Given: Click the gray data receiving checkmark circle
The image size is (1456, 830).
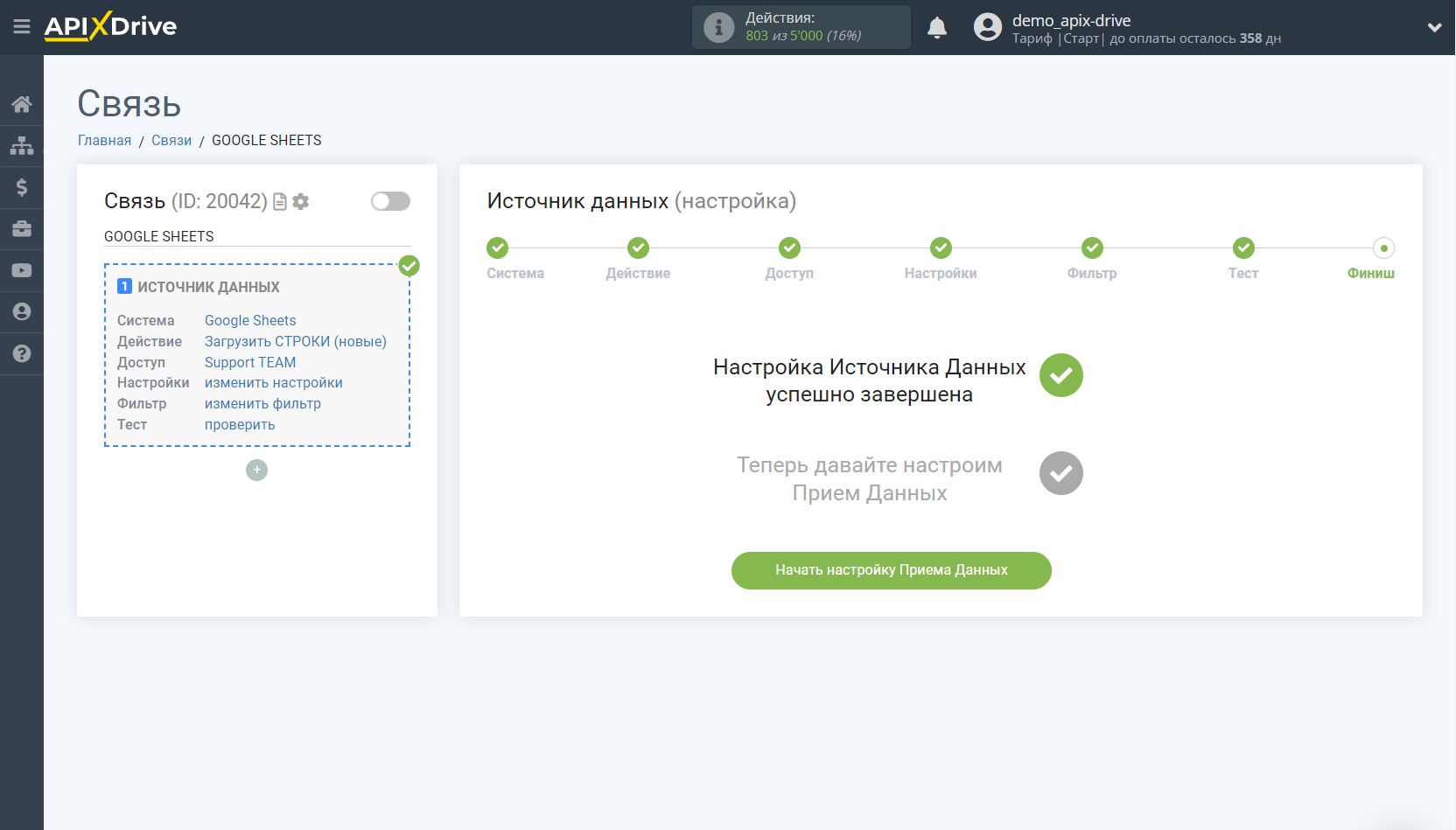Looking at the screenshot, I should click(1061, 473).
